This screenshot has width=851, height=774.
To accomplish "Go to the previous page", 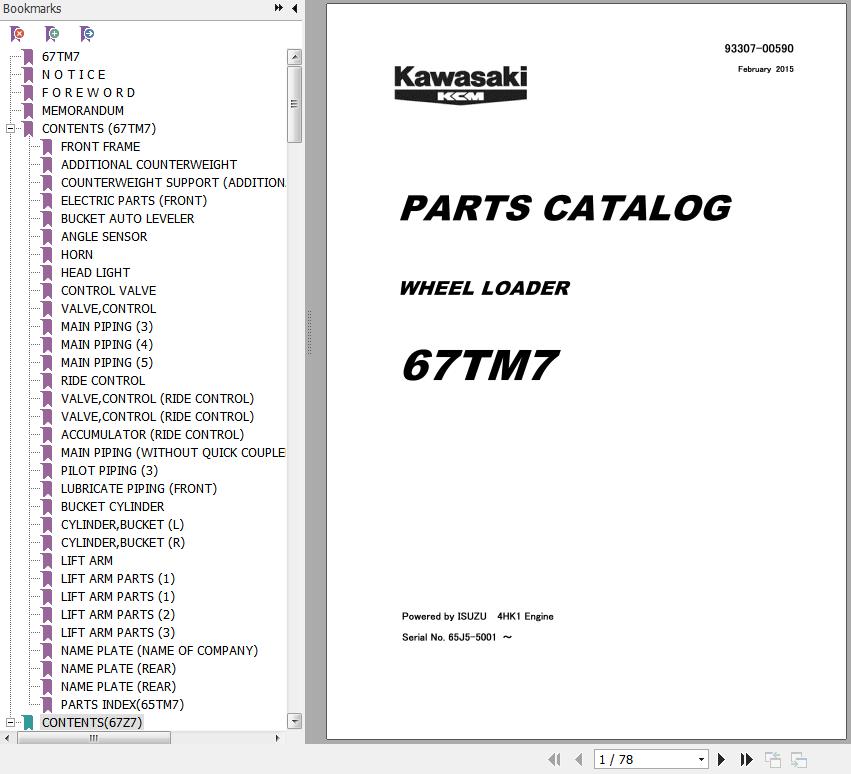I will click(x=579, y=759).
